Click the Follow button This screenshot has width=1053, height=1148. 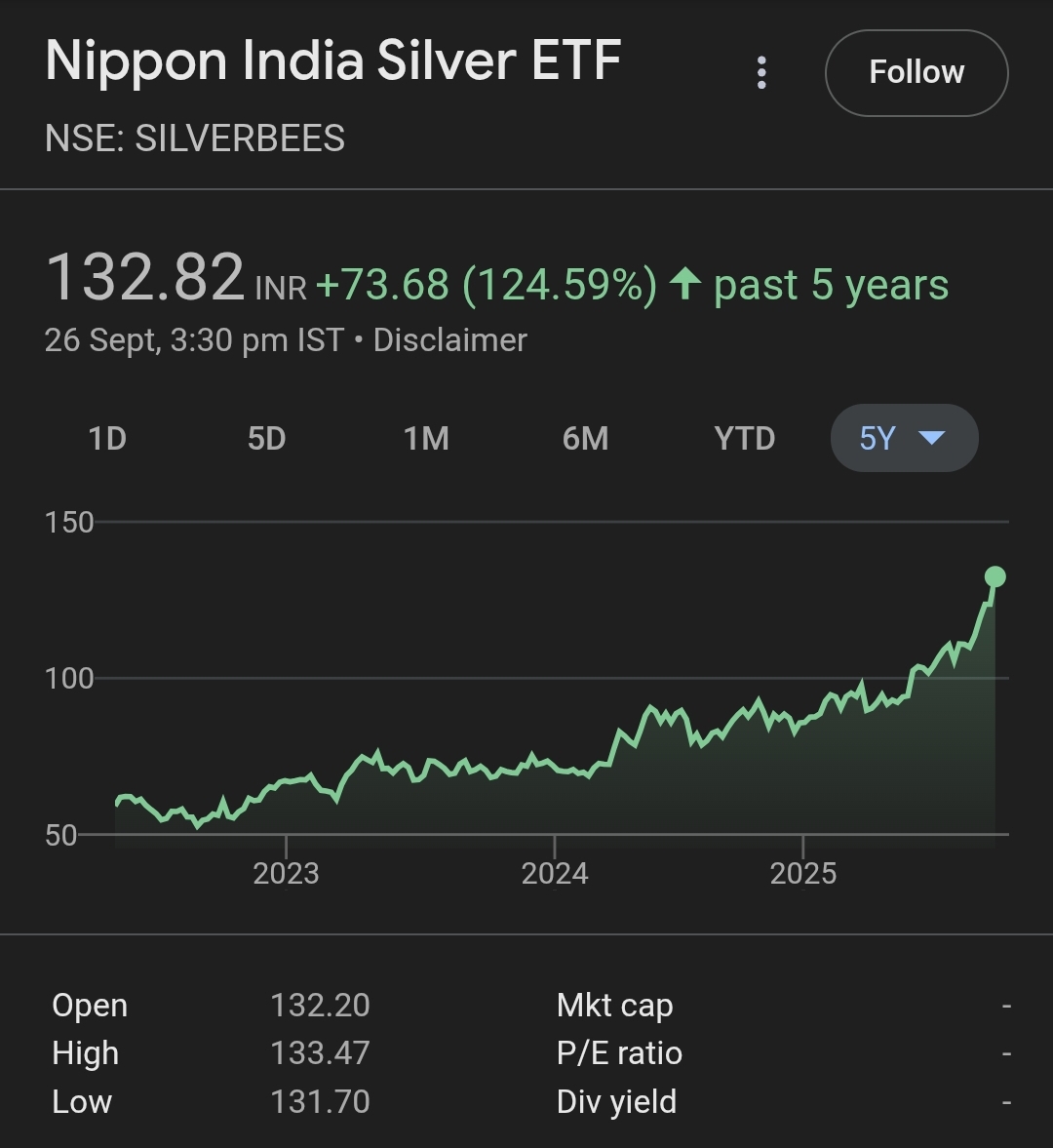coord(916,73)
